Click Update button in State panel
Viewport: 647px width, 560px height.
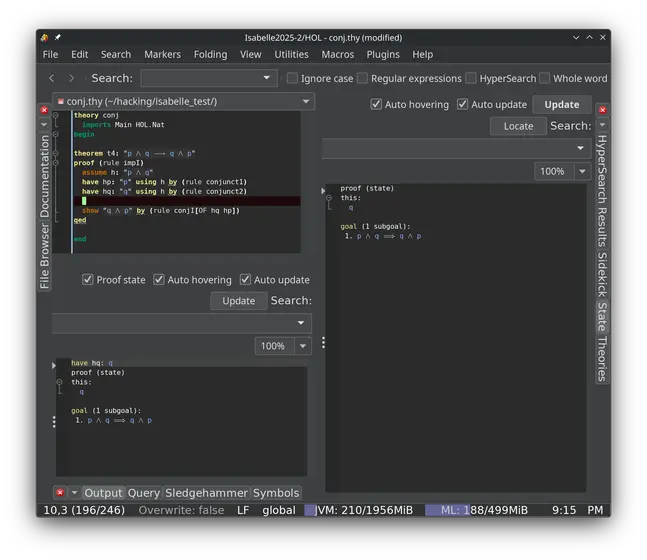(x=562, y=104)
